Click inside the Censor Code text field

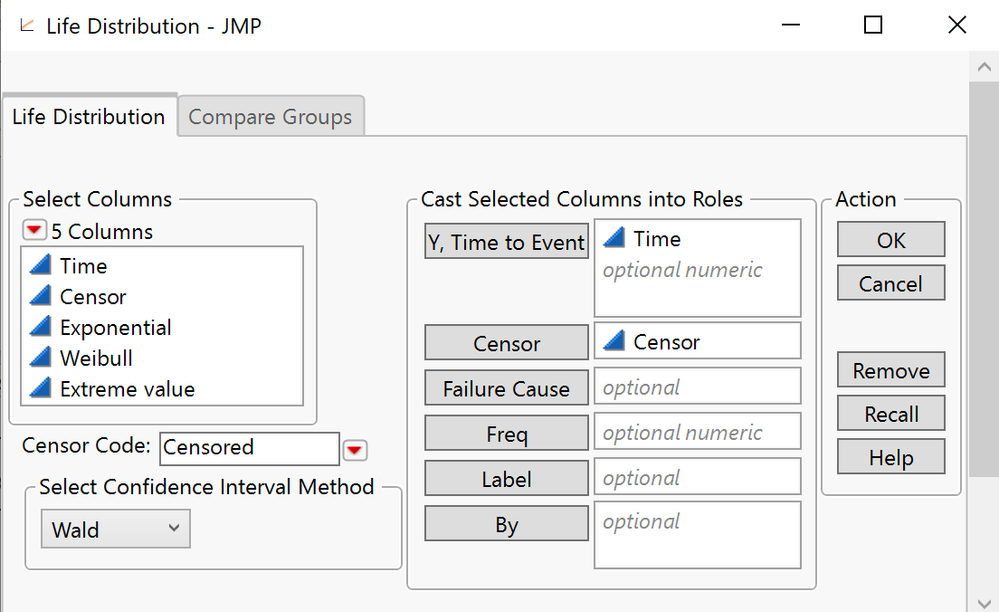[x=248, y=448]
